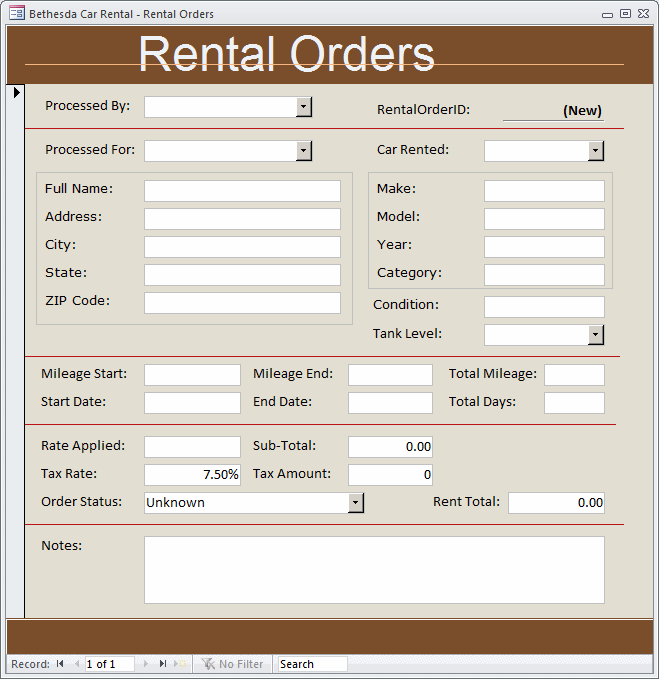This screenshot has width=659, height=679.
Task: Open the Processed By dropdown
Action: click(x=304, y=107)
